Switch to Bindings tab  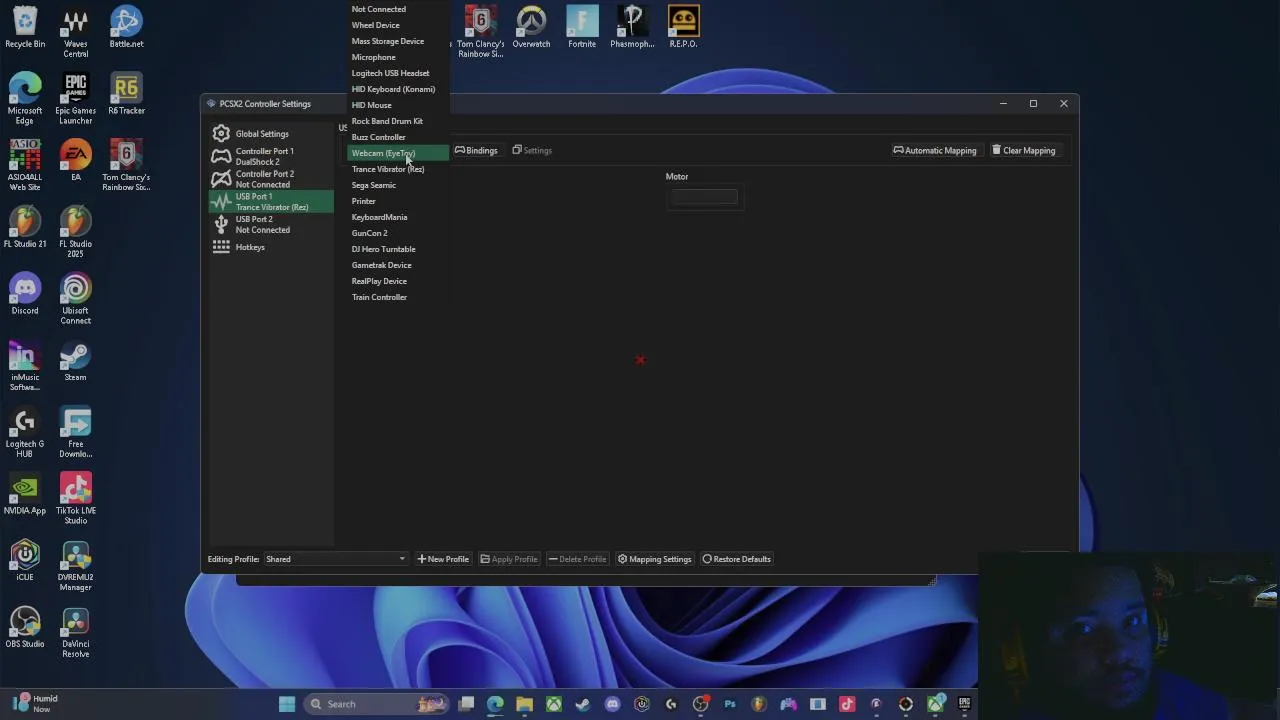[476, 150]
